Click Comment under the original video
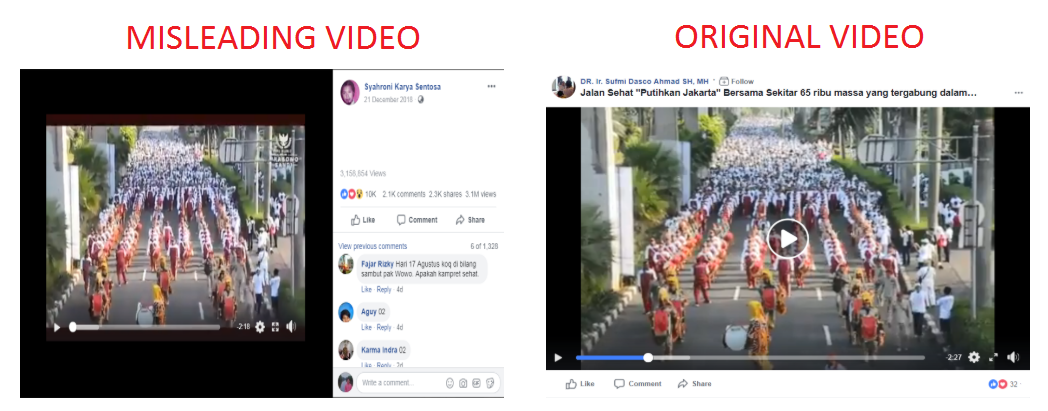The height and width of the screenshot is (411, 1048). [638, 384]
